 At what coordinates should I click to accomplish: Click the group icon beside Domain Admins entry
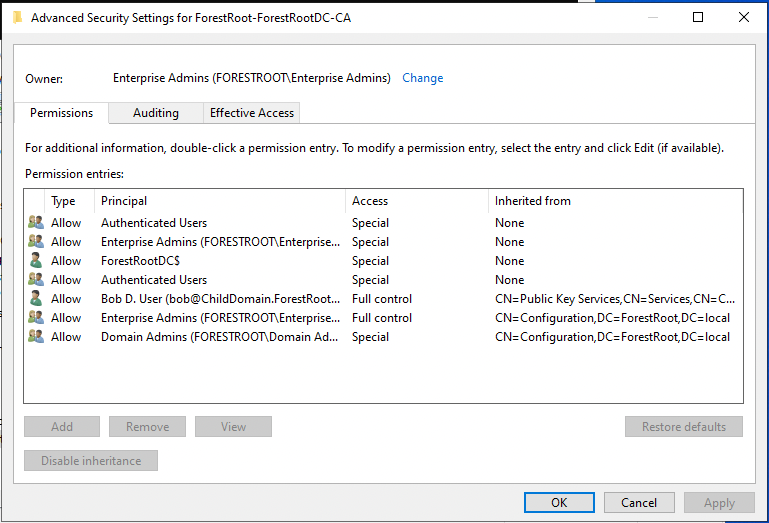coord(36,337)
